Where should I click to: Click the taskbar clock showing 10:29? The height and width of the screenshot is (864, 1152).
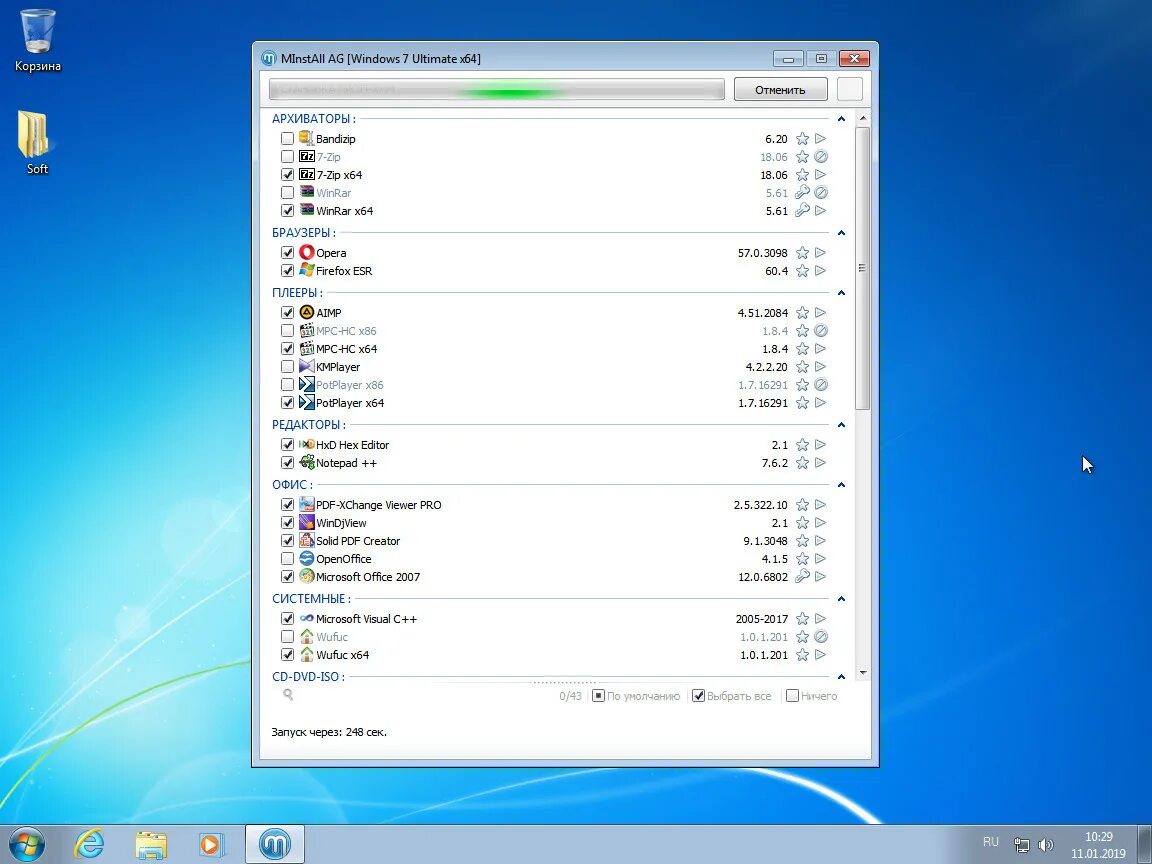click(x=1098, y=845)
